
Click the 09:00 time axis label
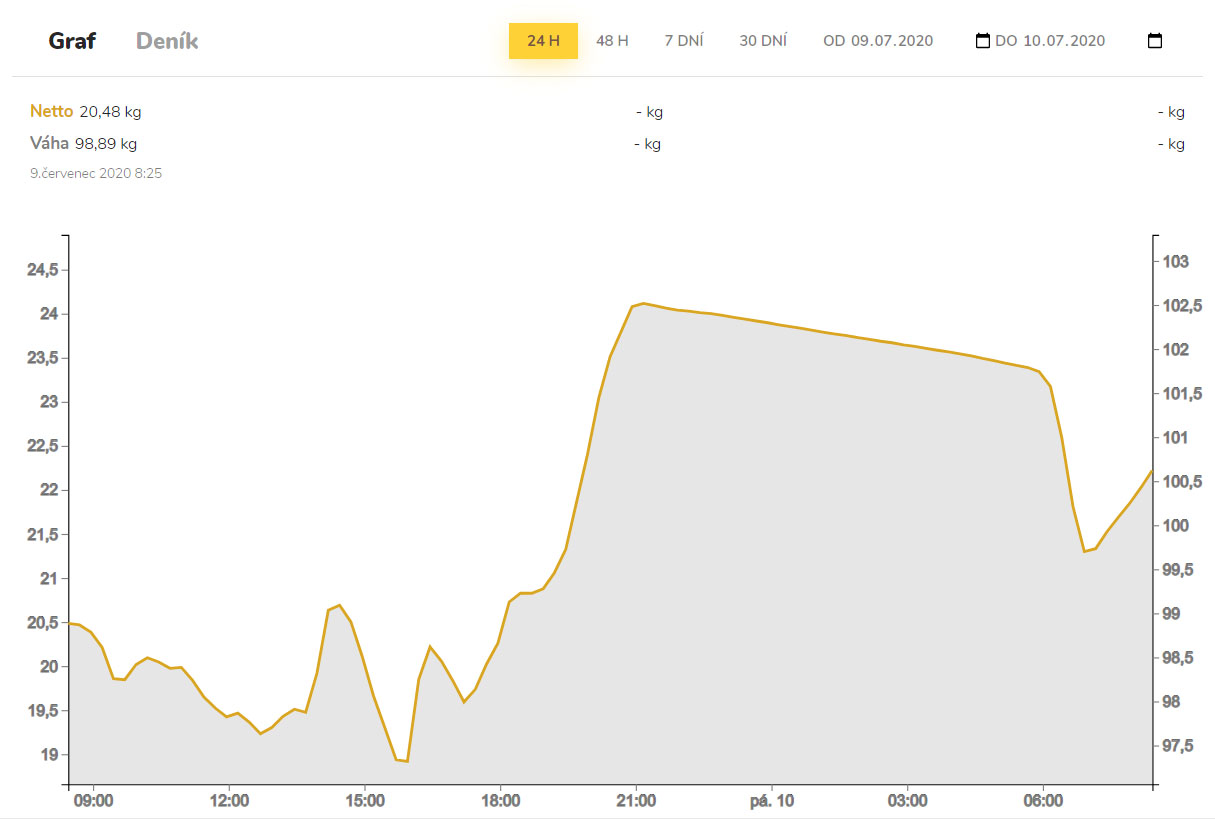[93, 802]
